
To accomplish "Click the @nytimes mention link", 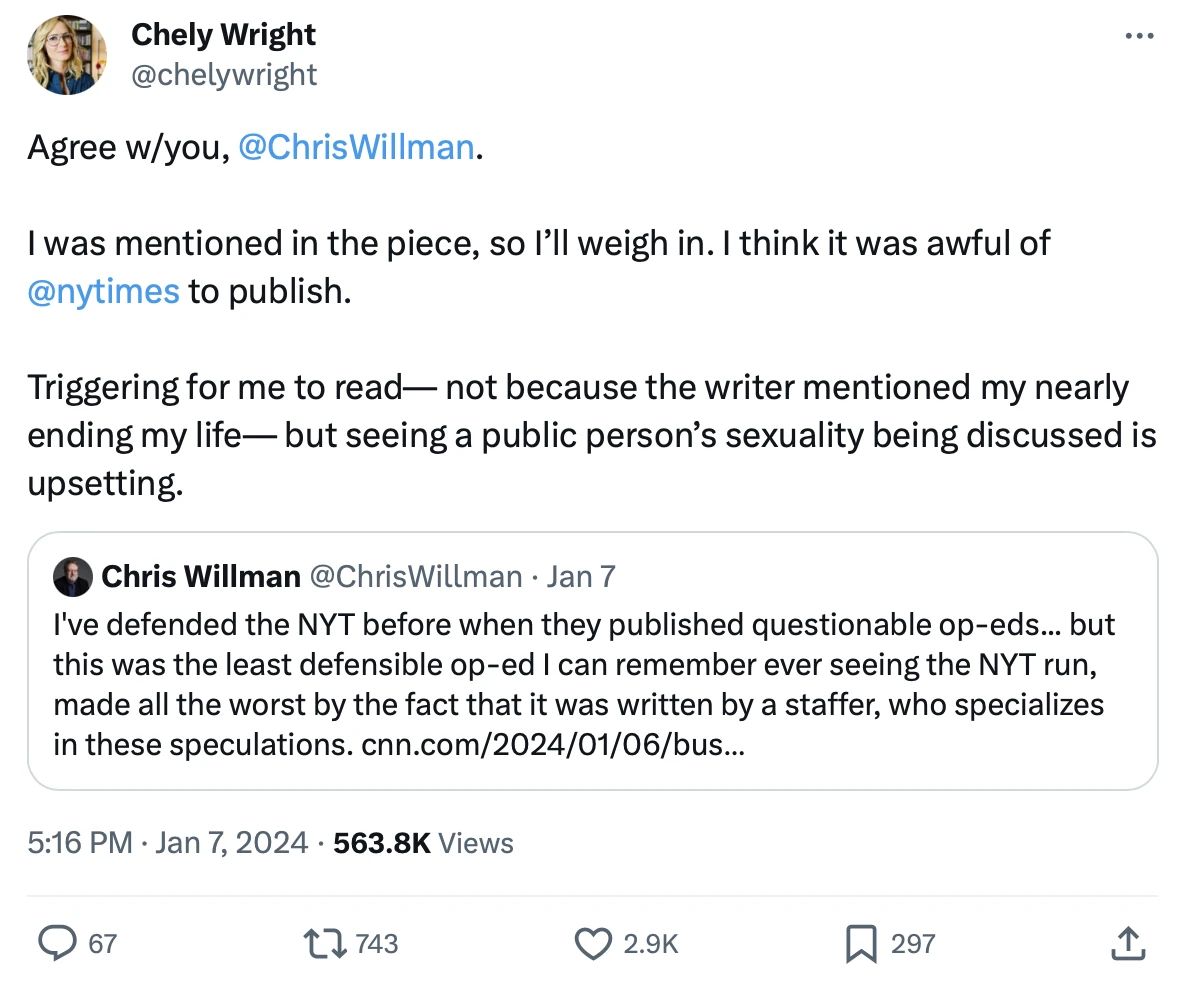I will [x=104, y=292].
